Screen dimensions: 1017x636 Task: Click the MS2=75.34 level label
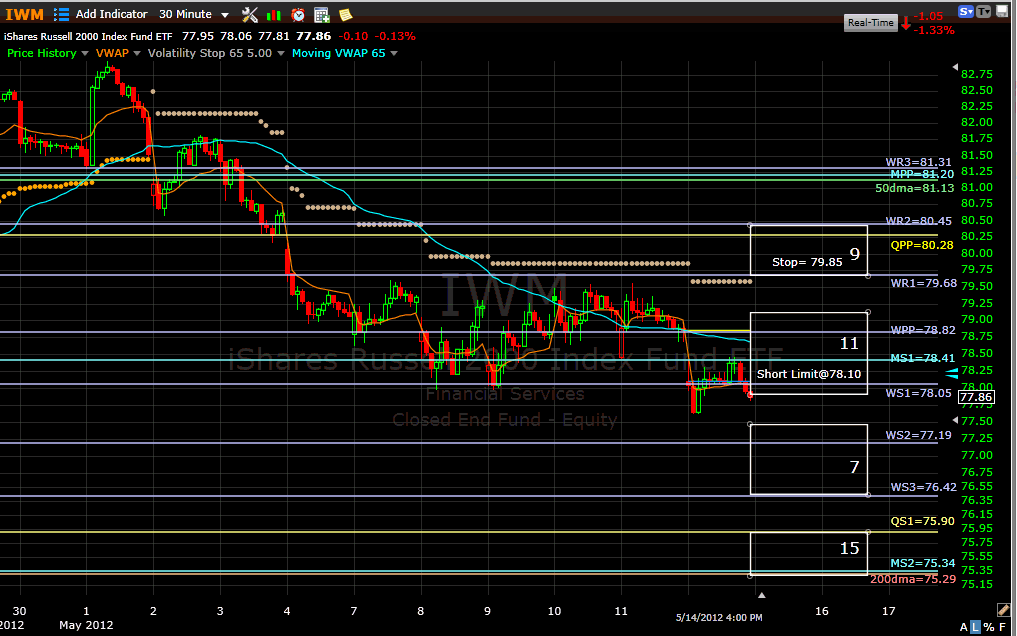coord(922,563)
